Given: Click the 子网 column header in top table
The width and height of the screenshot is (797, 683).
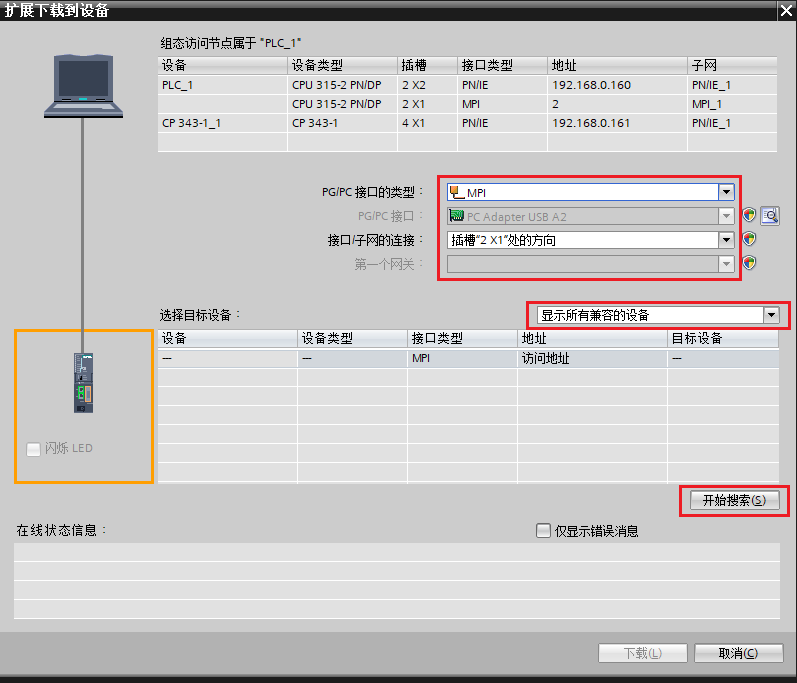Looking at the screenshot, I should click(732, 66).
